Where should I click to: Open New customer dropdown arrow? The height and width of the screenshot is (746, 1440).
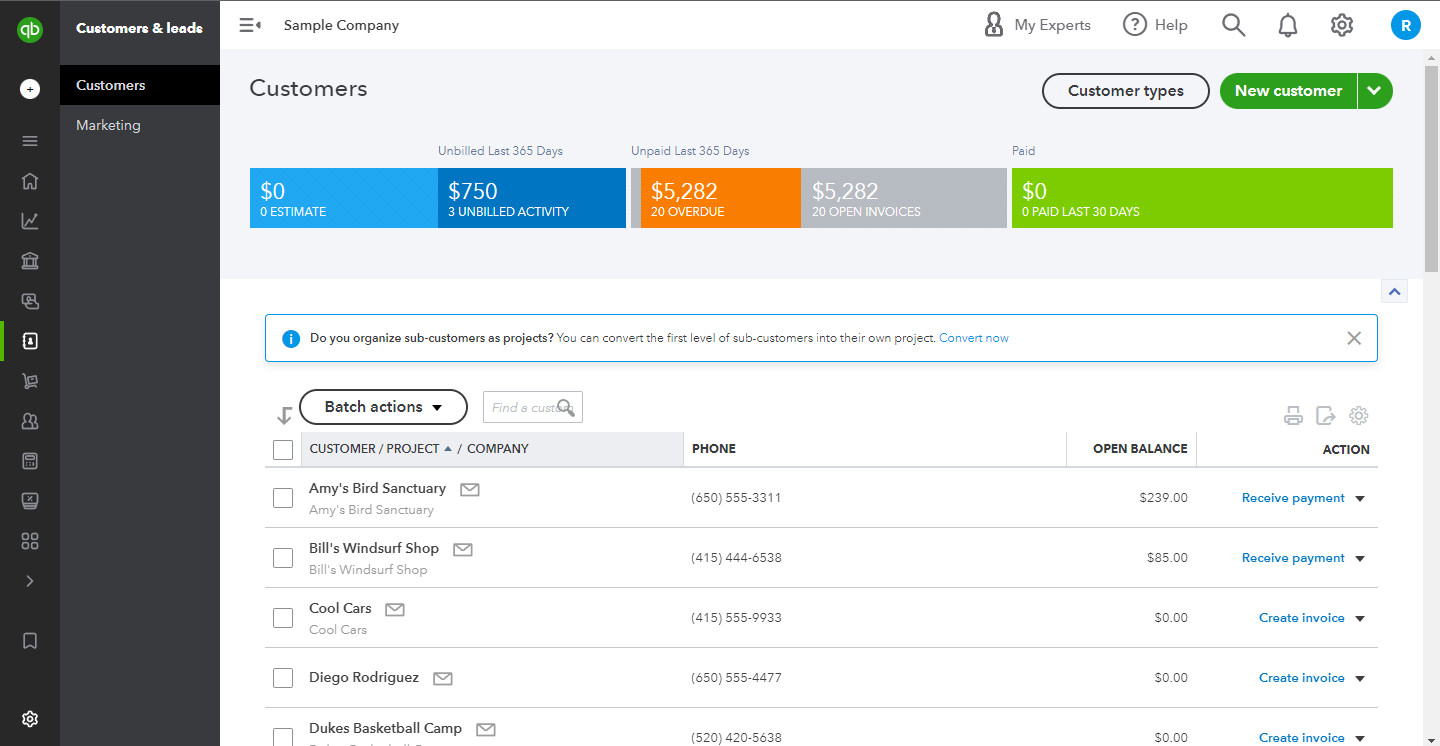coord(1375,91)
